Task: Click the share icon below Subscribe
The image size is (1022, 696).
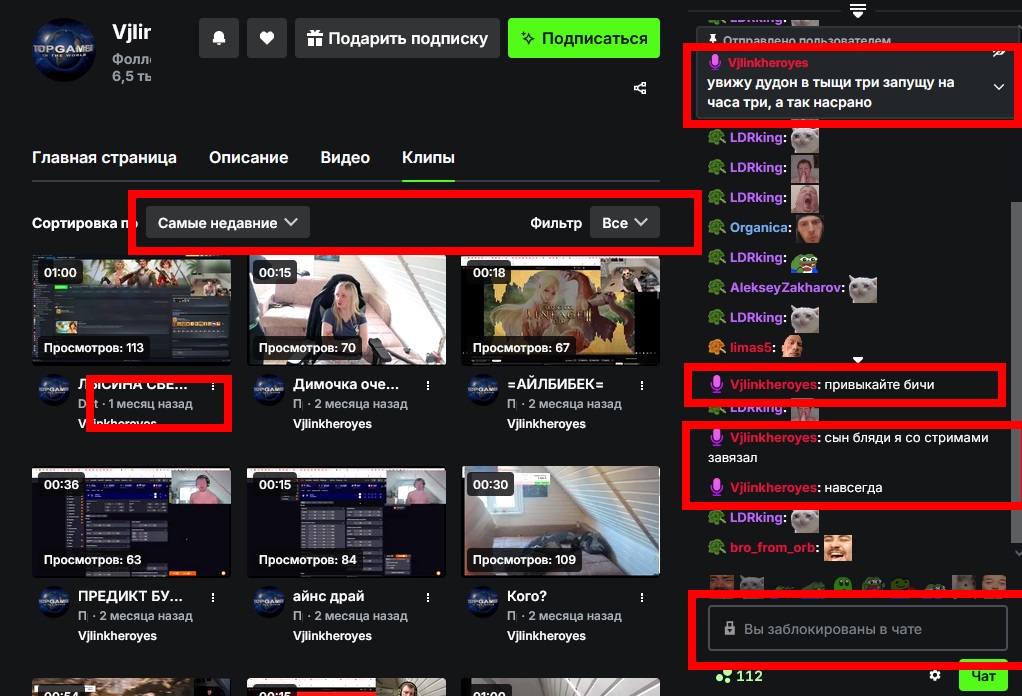Action: (640, 88)
